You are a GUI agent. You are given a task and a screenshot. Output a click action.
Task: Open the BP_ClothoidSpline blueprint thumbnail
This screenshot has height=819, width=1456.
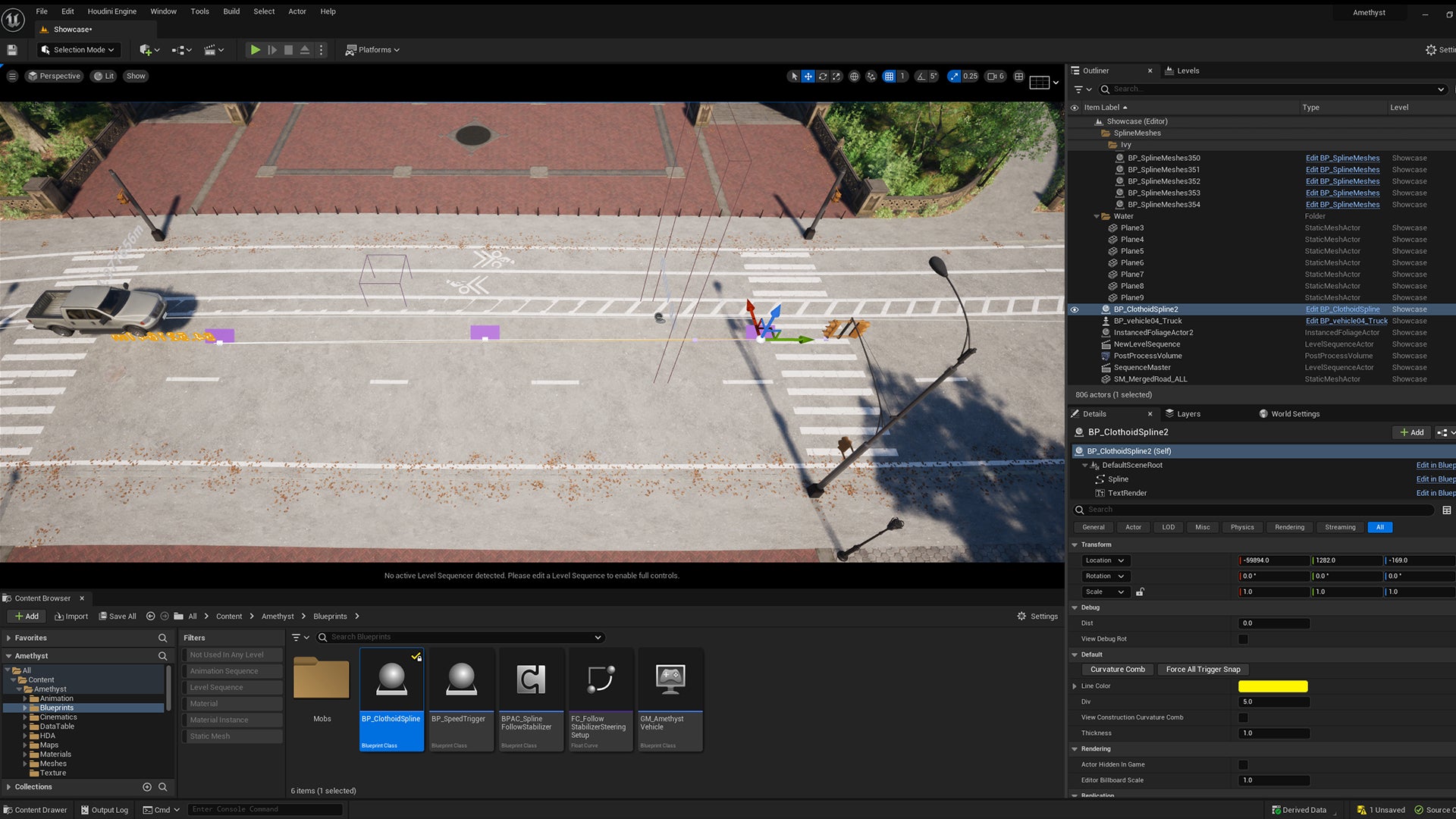click(x=391, y=679)
